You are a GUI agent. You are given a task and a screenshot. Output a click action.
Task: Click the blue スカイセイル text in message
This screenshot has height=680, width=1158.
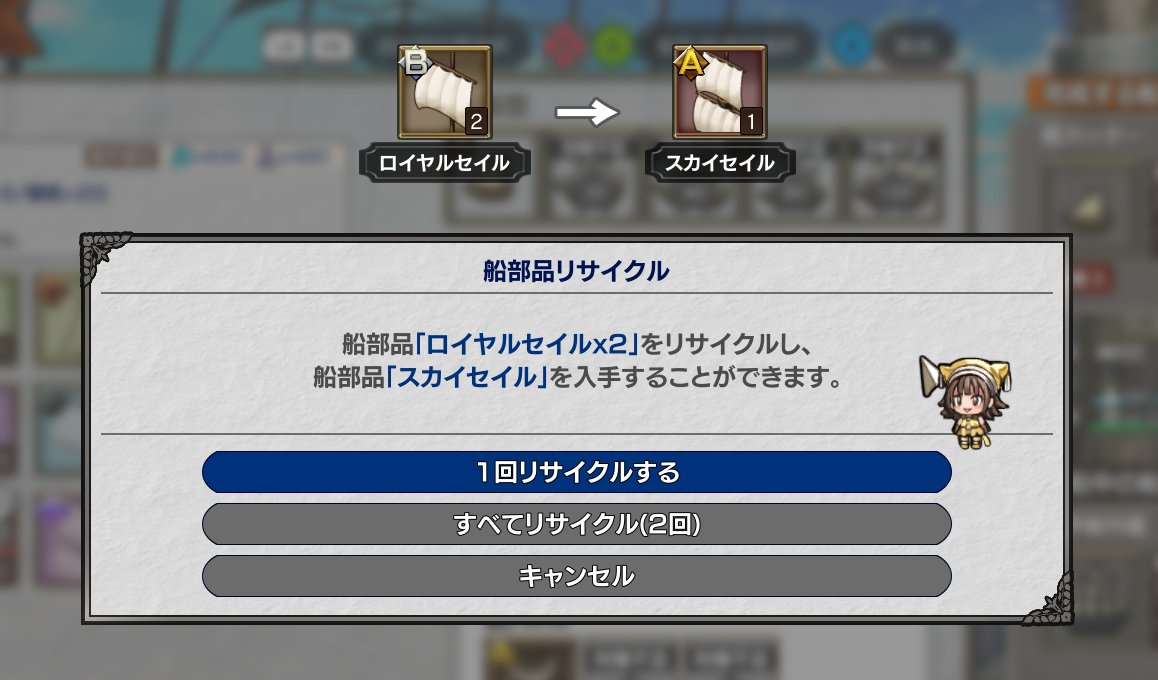pos(467,377)
